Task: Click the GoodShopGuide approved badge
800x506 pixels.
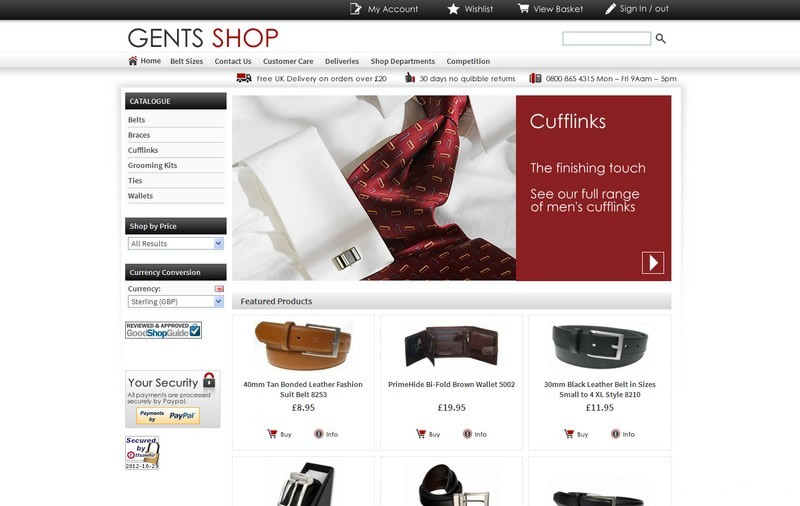Action: 163,330
